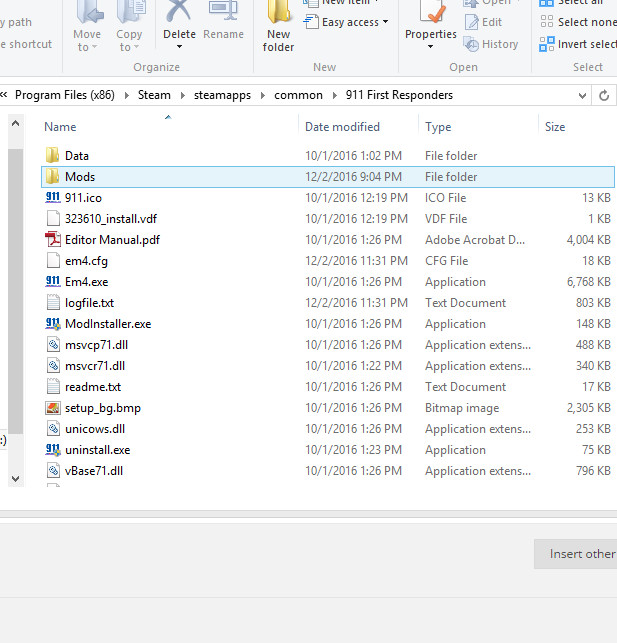
Task: Sort by Size column header
Action: 555,127
